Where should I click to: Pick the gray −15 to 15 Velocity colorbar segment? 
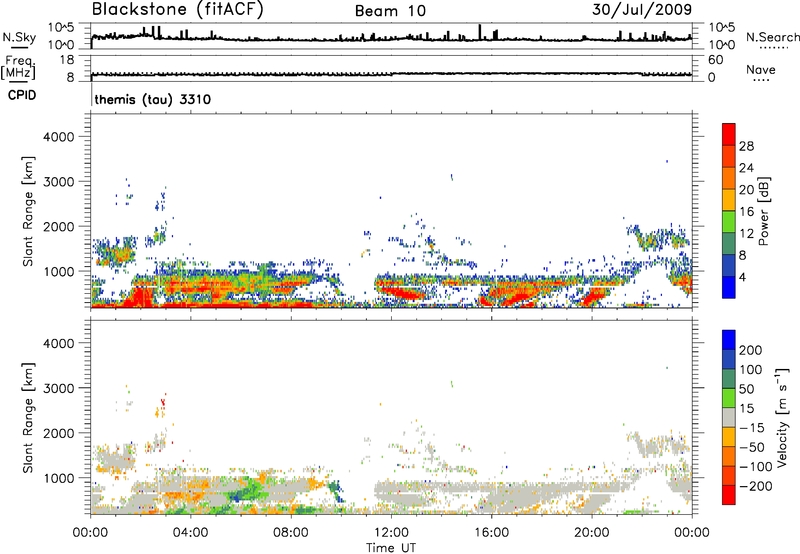coord(729,417)
